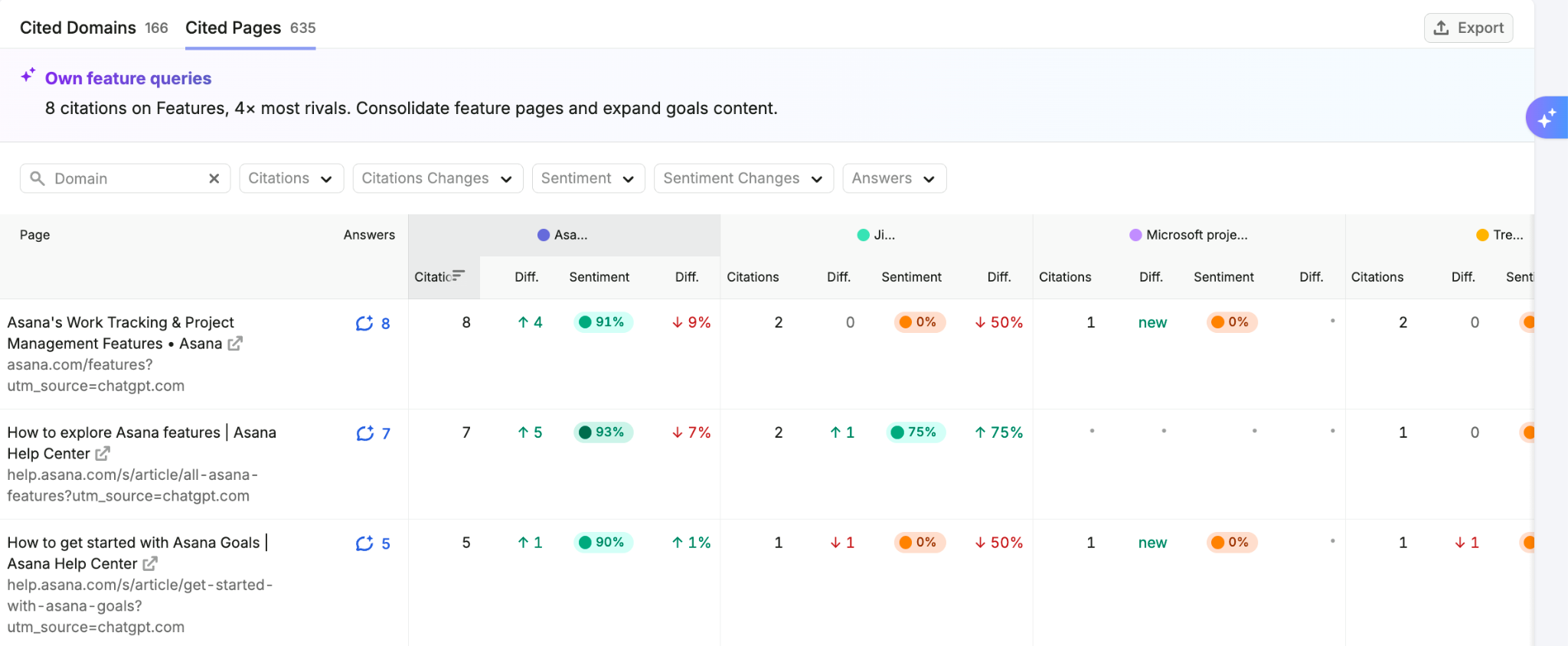Open the Answers filter dropdown
1568x646 pixels.
click(894, 178)
